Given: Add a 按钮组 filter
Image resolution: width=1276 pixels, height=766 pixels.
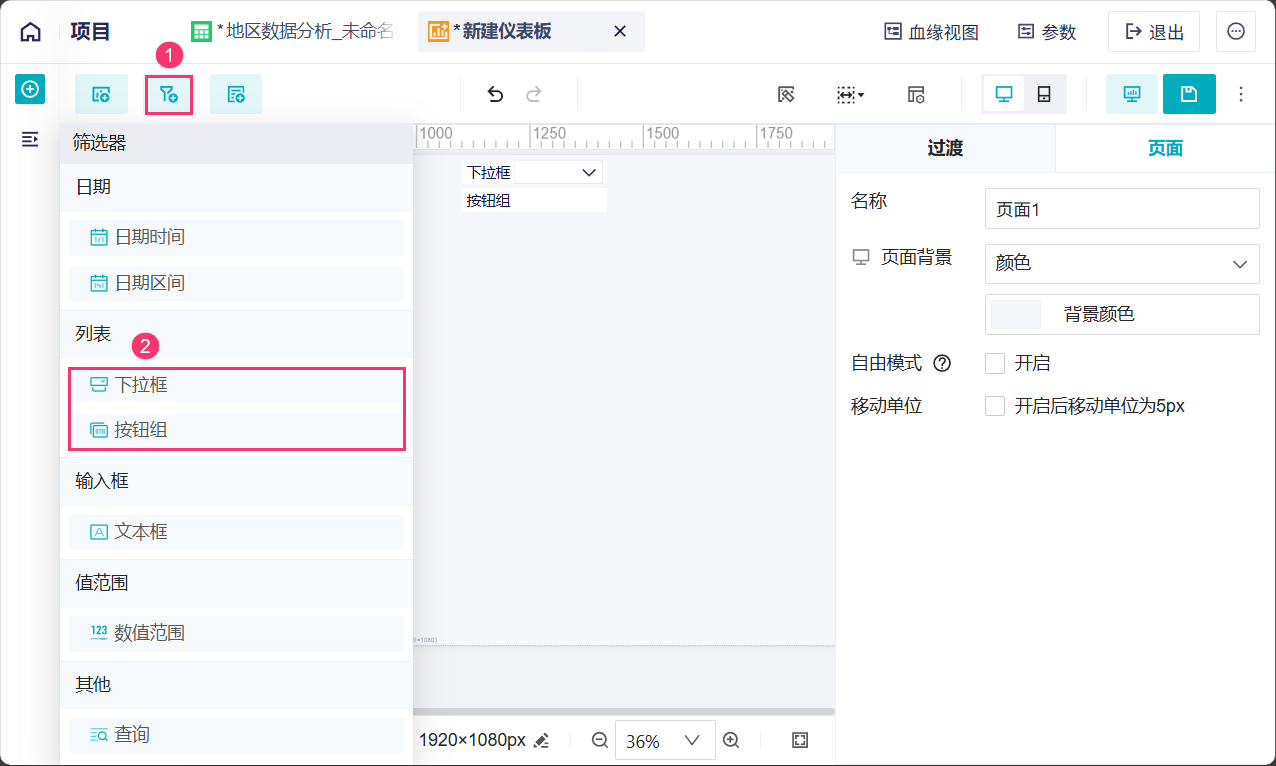Looking at the screenshot, I should click(x=236, y=430).
